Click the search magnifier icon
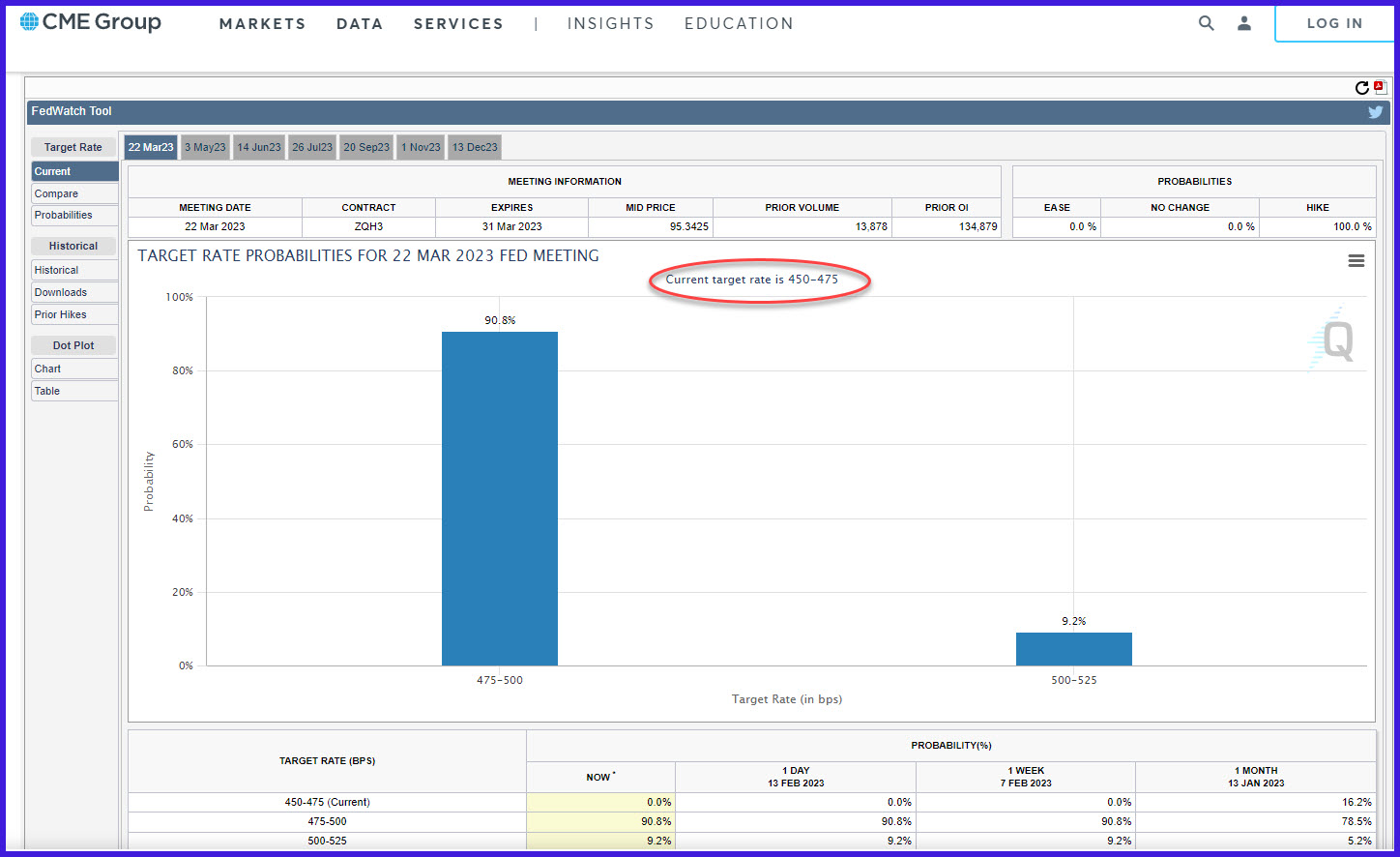The width and height of the screenshot is (1400, 857). 1206,23
